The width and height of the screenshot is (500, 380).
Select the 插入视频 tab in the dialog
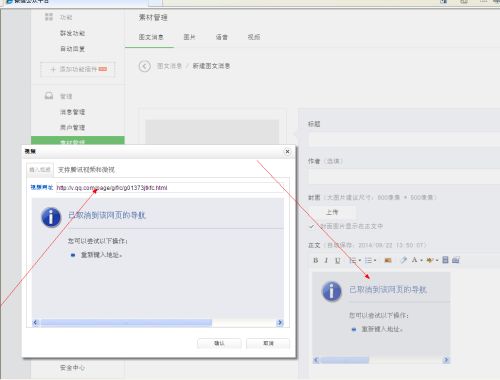pos(40,170)
